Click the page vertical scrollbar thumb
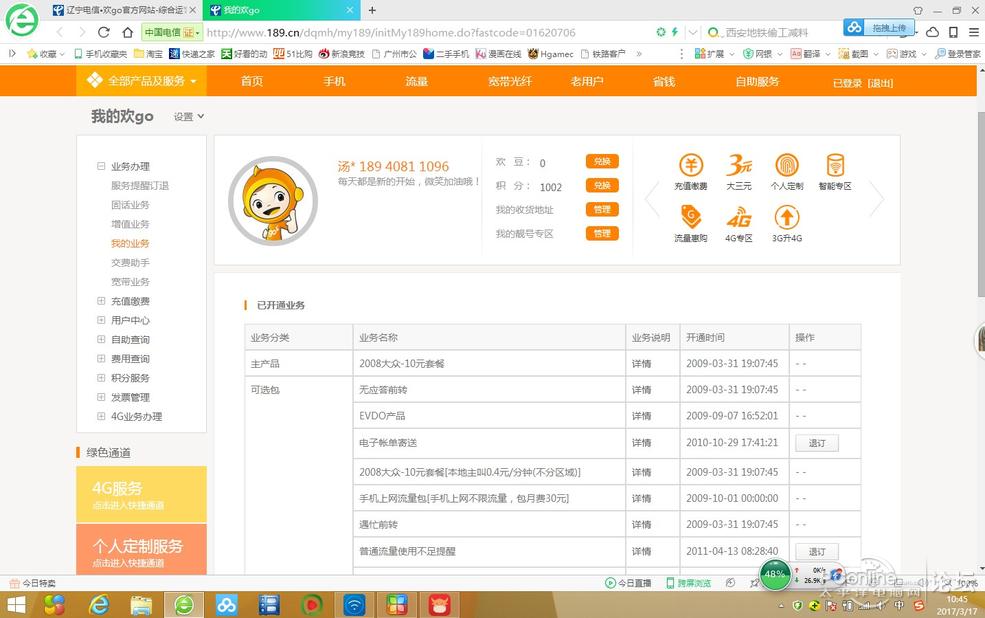This screenshot has width=985, height=618. (x=981, y=204)
